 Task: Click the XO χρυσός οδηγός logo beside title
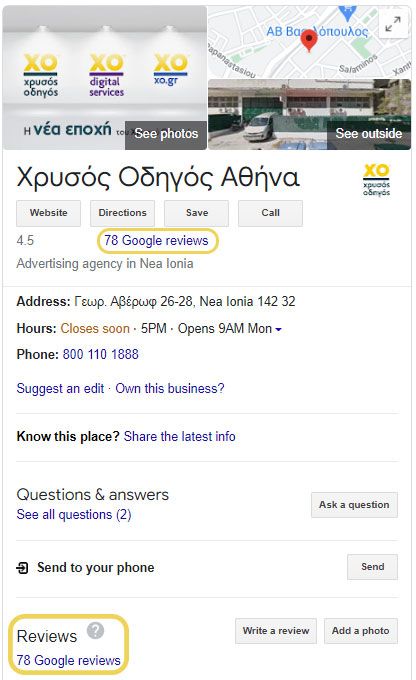tap(376, 180)
